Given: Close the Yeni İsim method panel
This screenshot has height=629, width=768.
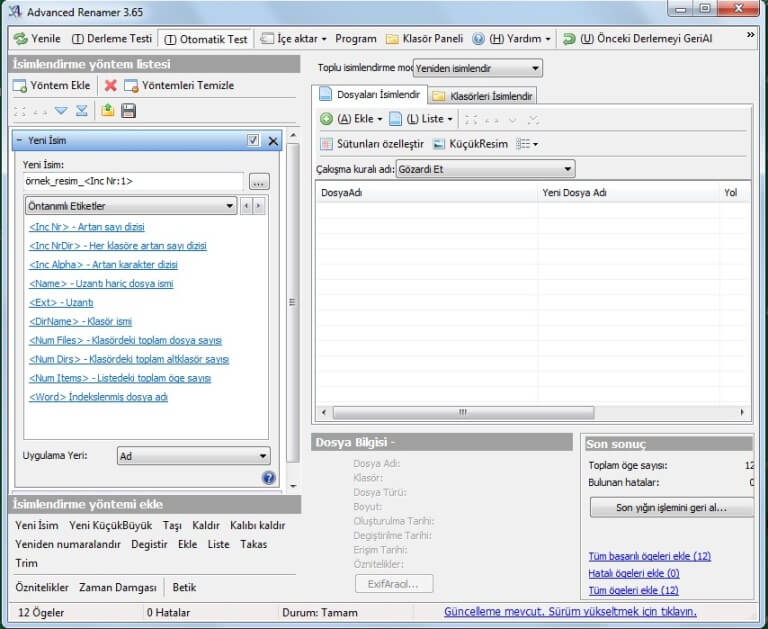Looking at the screenshot, I should pos(273,142).
